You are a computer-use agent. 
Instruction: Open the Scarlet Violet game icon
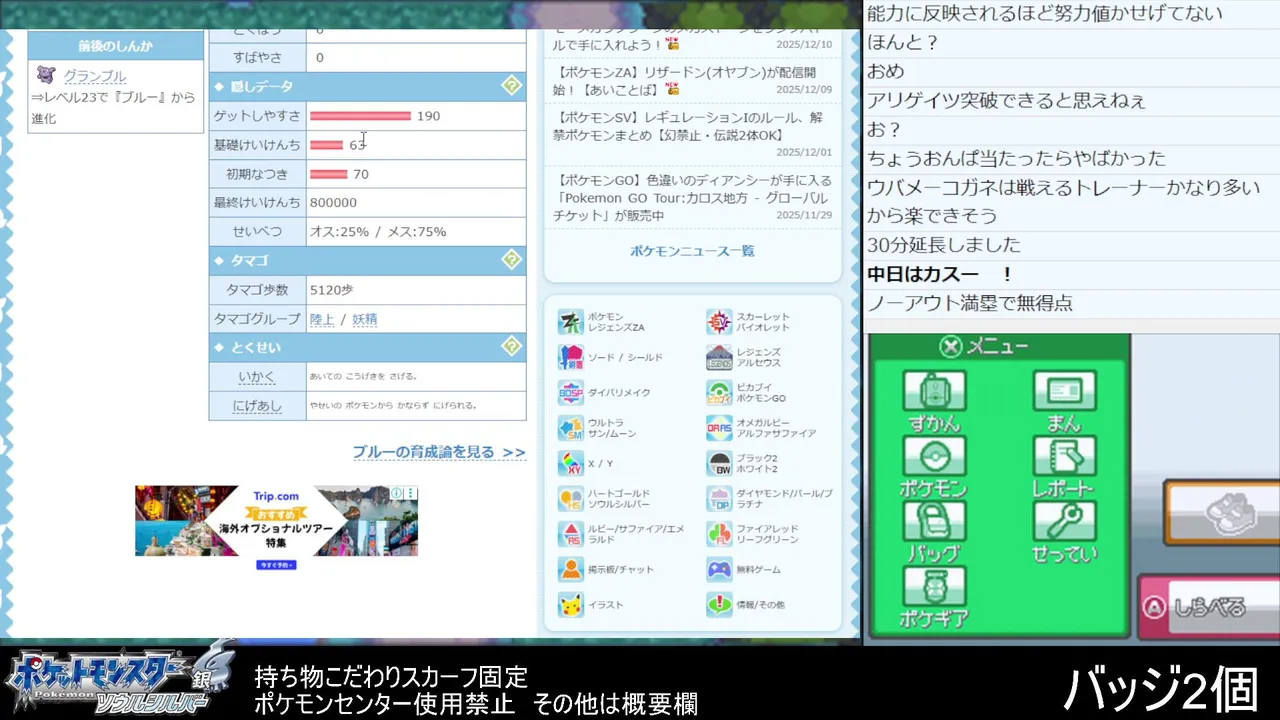719,322
